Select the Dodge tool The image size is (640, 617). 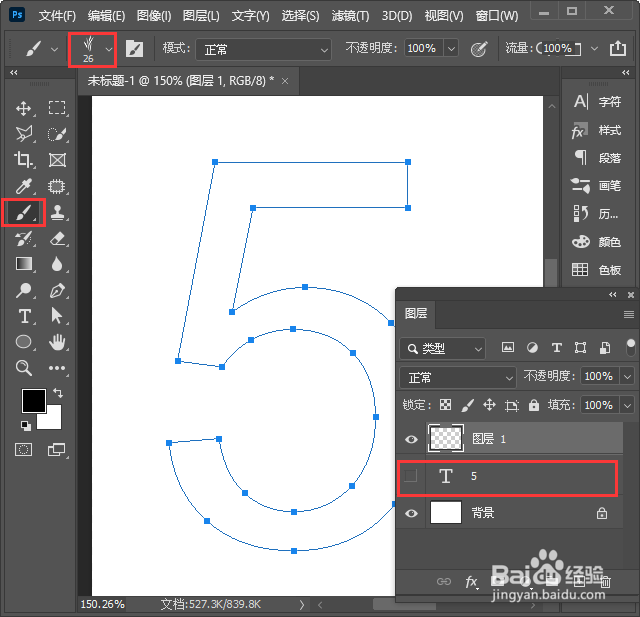point(23,291)
